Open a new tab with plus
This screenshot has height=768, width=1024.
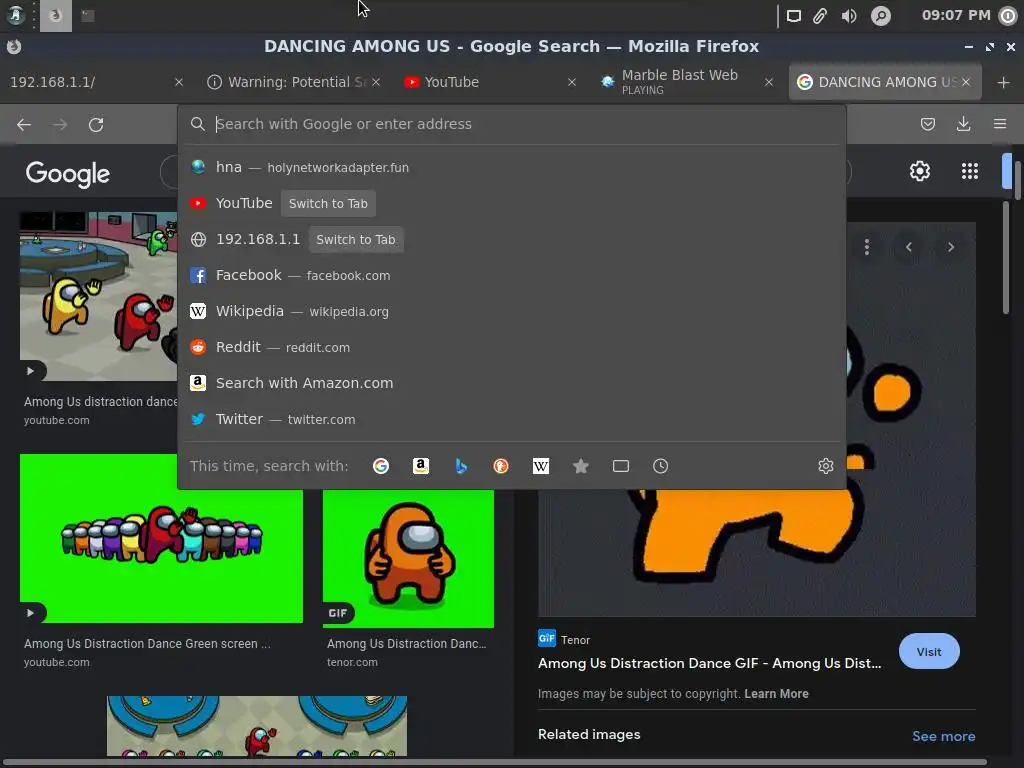1004,82
